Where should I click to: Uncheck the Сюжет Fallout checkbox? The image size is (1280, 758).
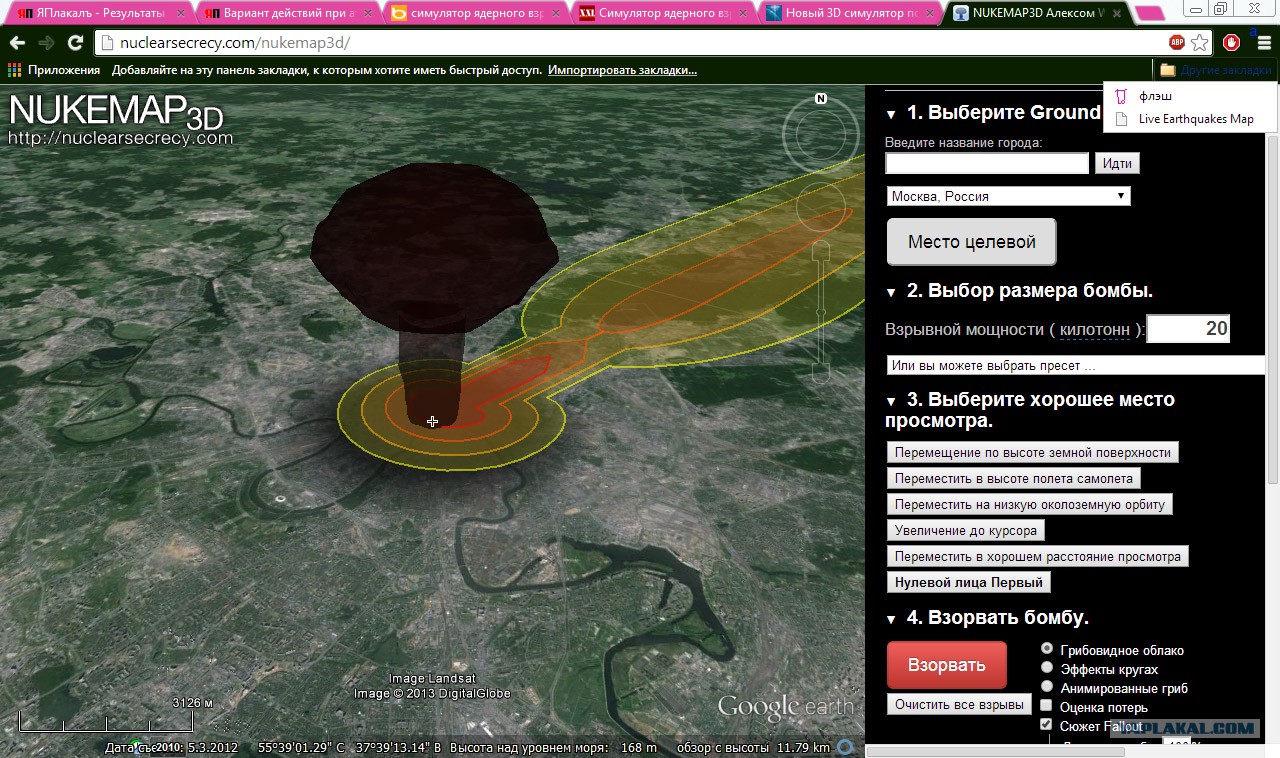point(1047,725)
